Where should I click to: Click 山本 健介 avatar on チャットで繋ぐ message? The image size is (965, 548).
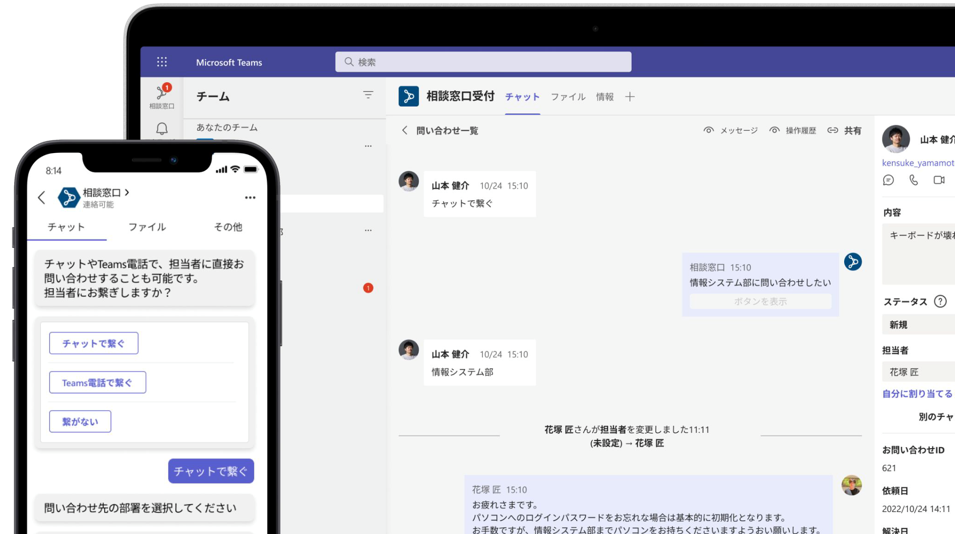409,182
